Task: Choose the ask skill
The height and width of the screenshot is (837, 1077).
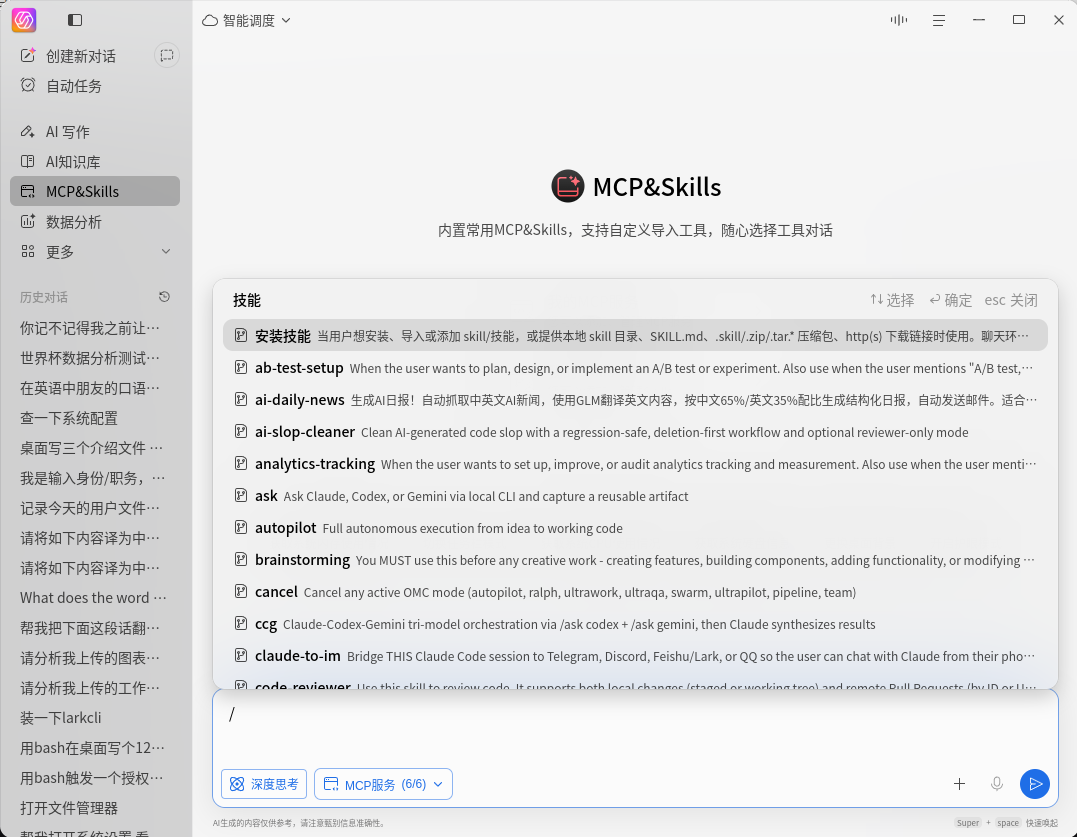Action: (635, 496)
